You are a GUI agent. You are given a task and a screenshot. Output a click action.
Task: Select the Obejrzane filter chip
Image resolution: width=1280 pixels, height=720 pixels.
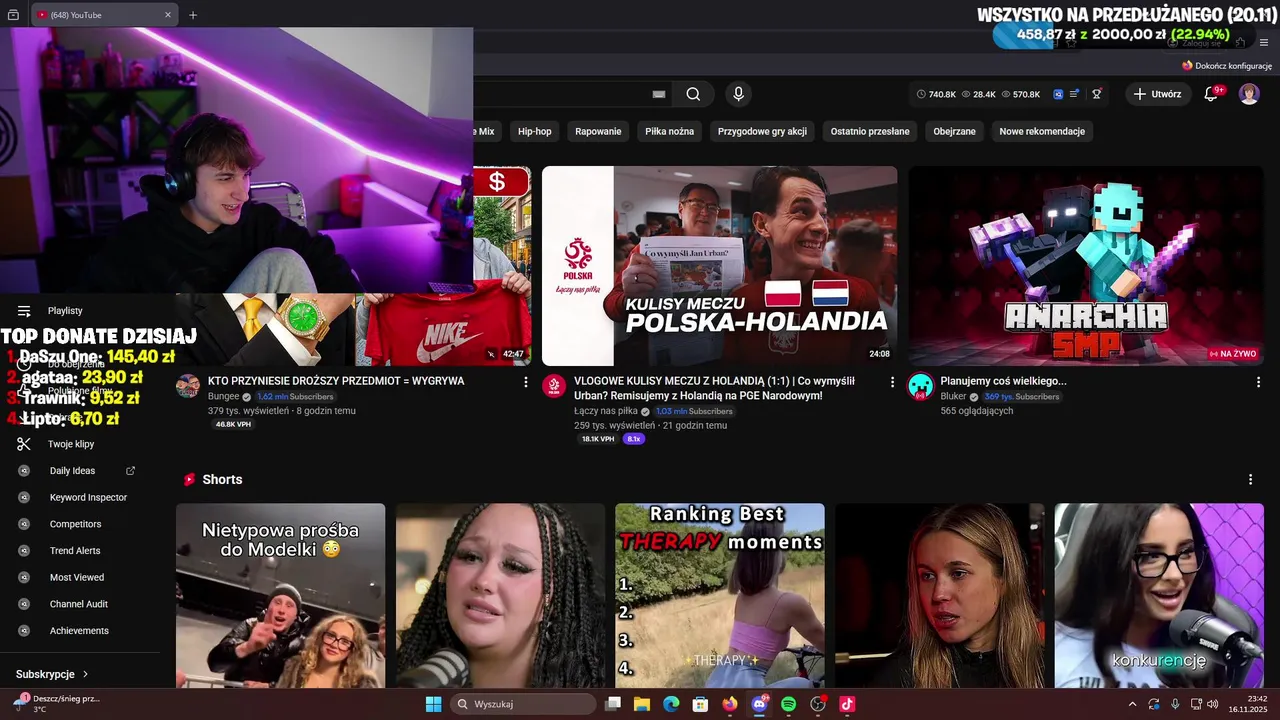click(954, 131)
